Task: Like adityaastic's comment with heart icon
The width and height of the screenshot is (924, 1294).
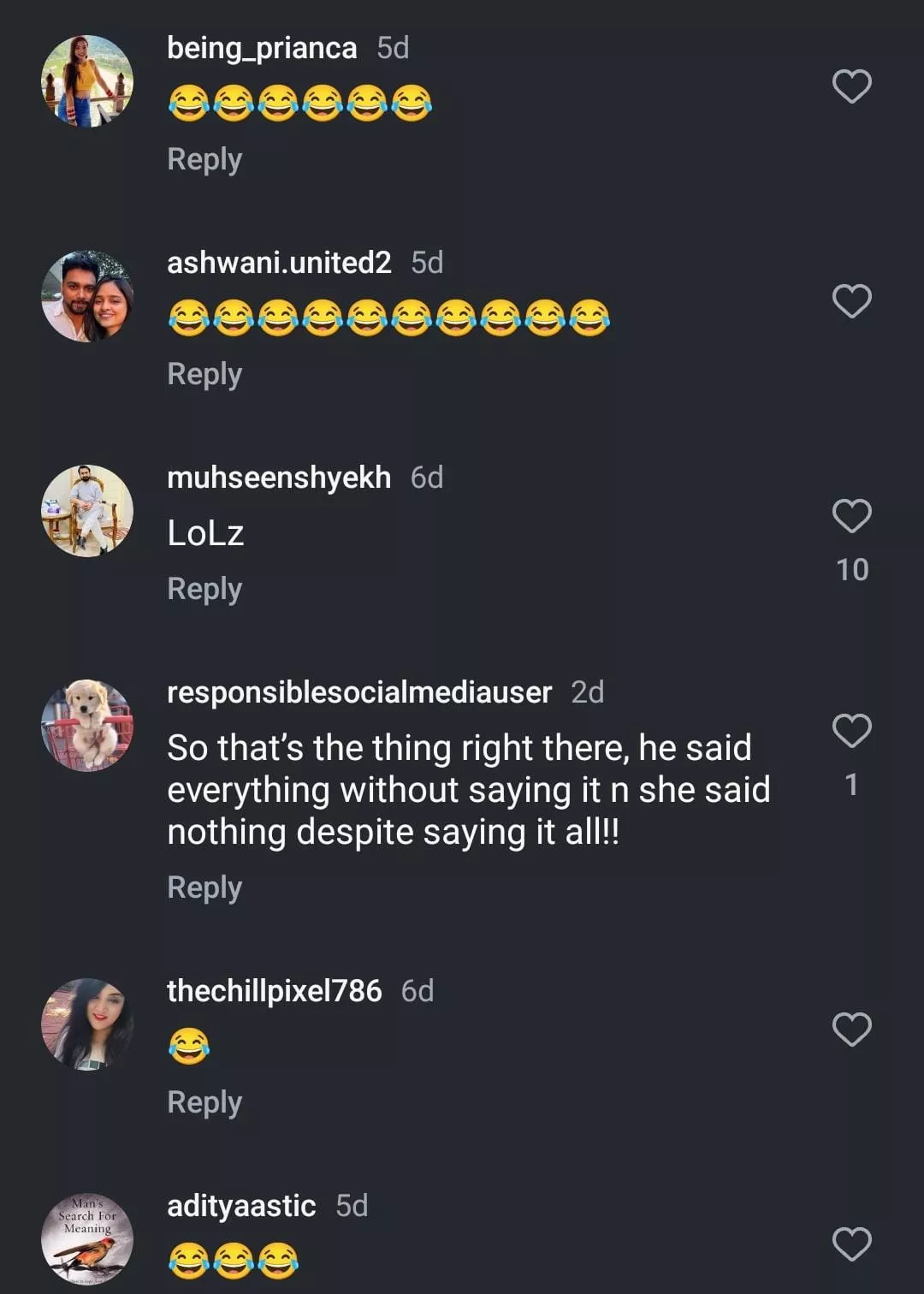Action: (851, 1244)
